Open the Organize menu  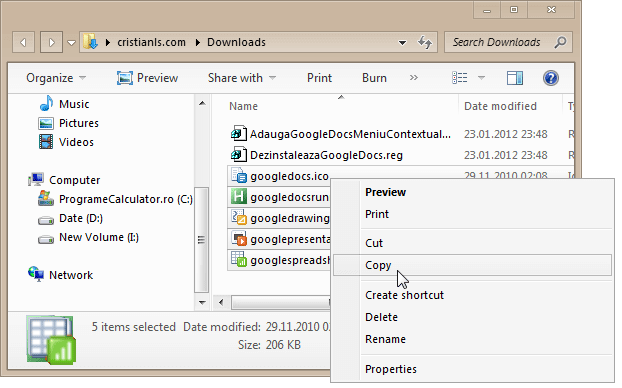click(56, 78)
